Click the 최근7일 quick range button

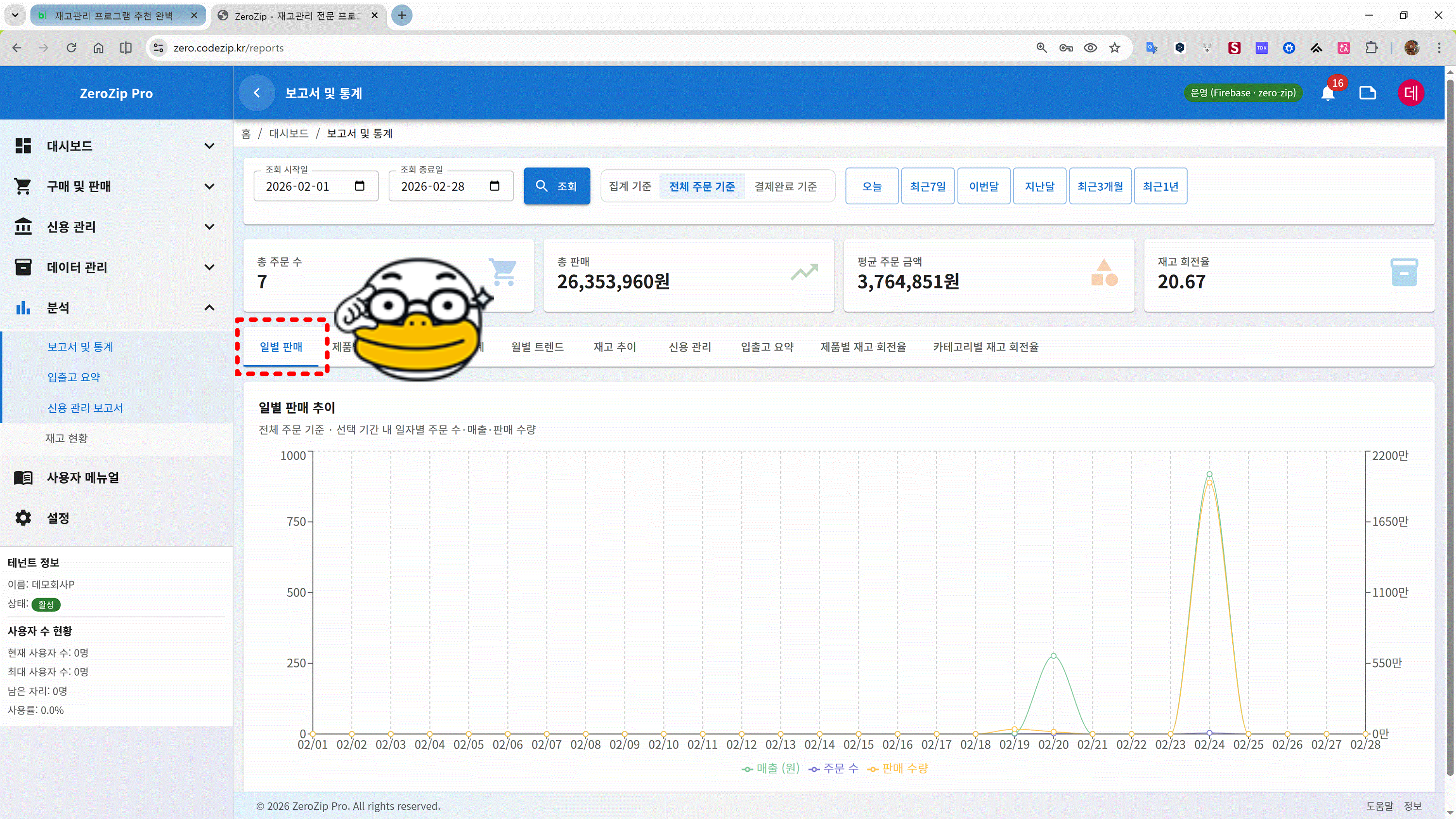[x=927, y=186]
